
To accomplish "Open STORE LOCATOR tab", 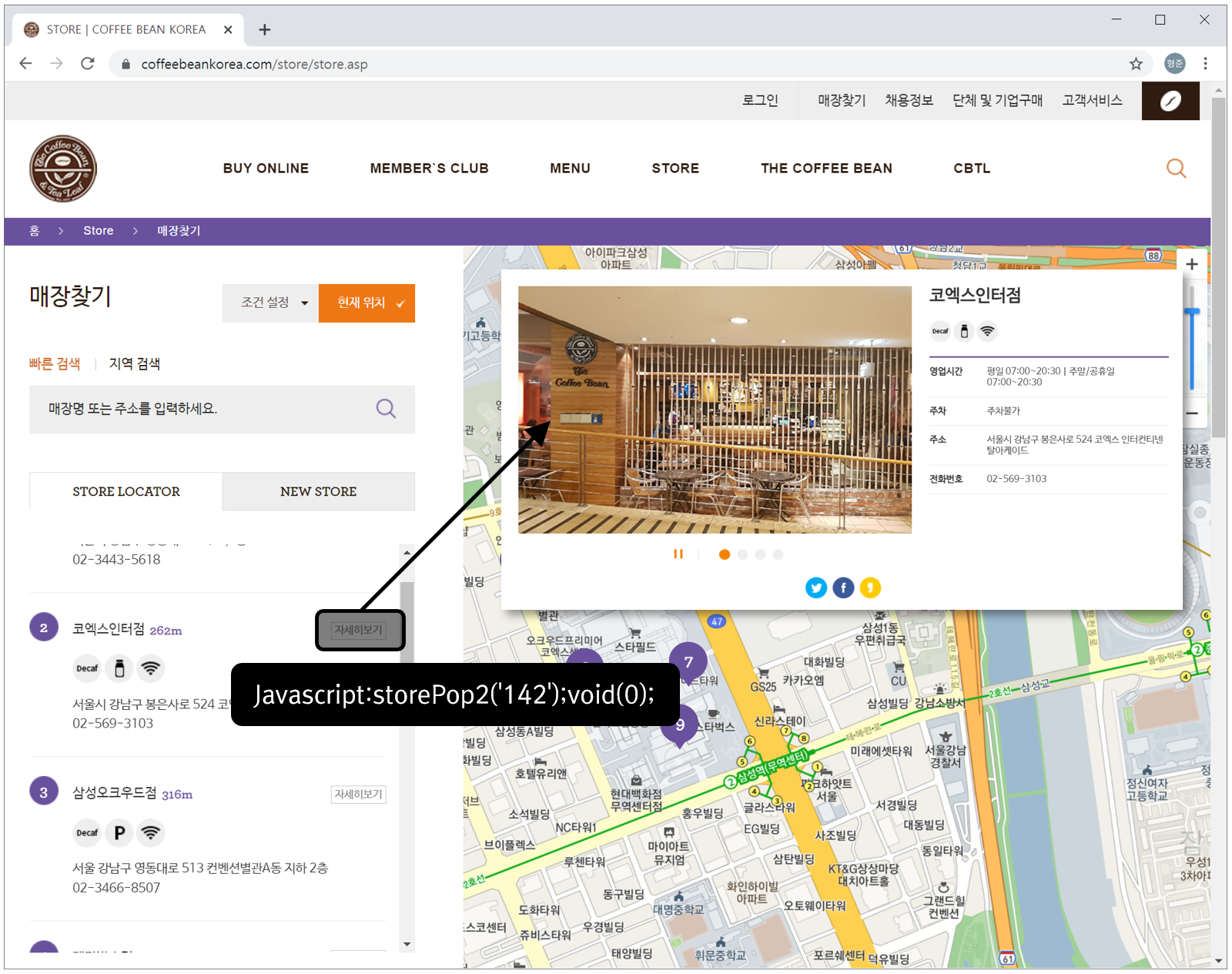I will pos(126,491).
